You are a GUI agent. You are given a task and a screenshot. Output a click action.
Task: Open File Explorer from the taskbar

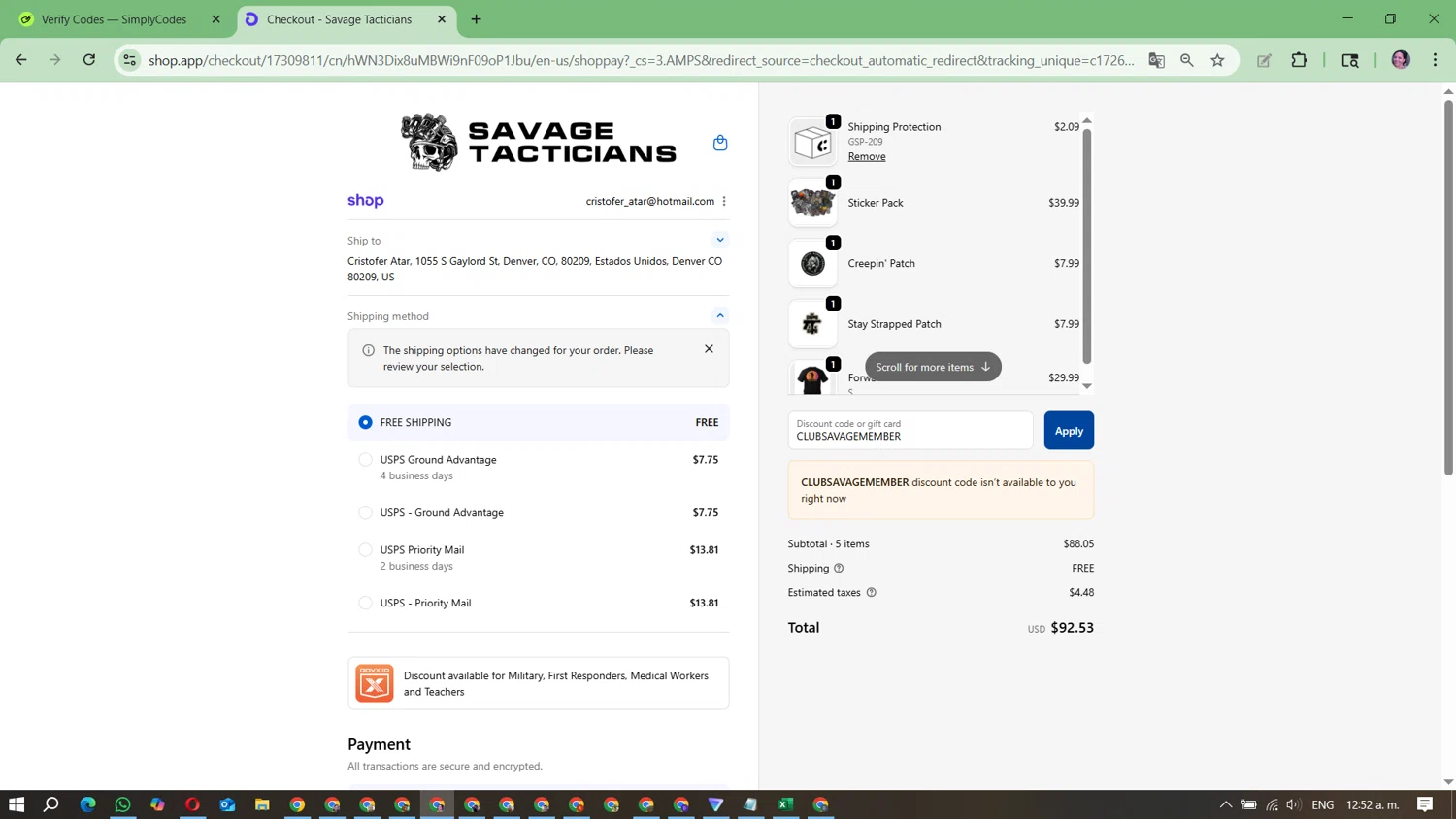(x=262, y=804)
